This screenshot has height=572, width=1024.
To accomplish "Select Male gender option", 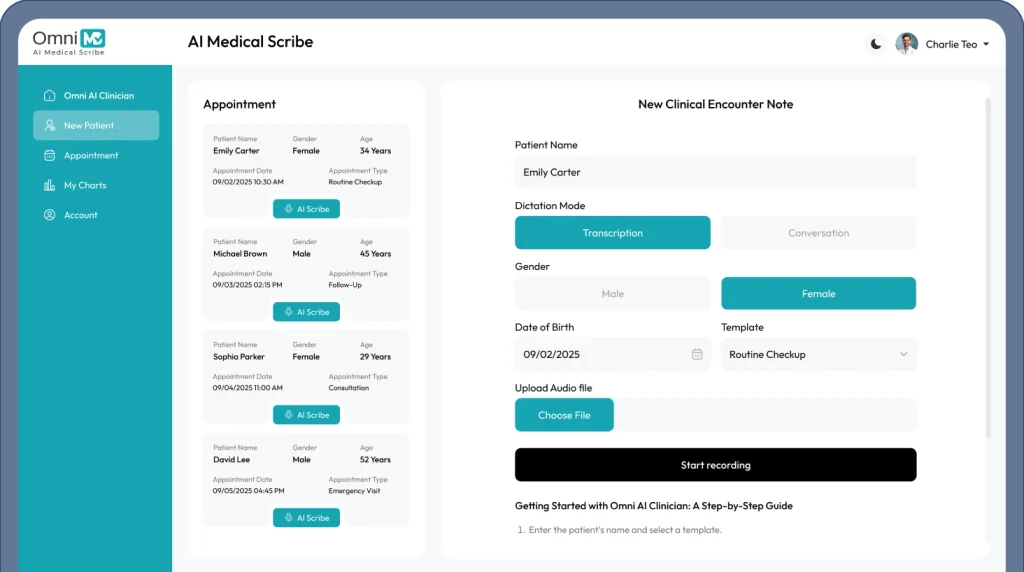I will pyautogui.click(x=612, y=294).
